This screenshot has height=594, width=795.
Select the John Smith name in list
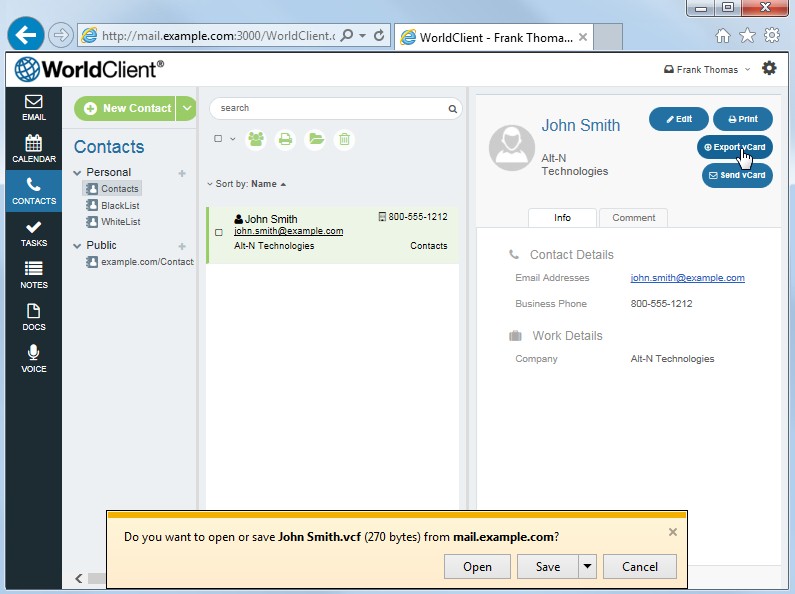coord(271,219)
